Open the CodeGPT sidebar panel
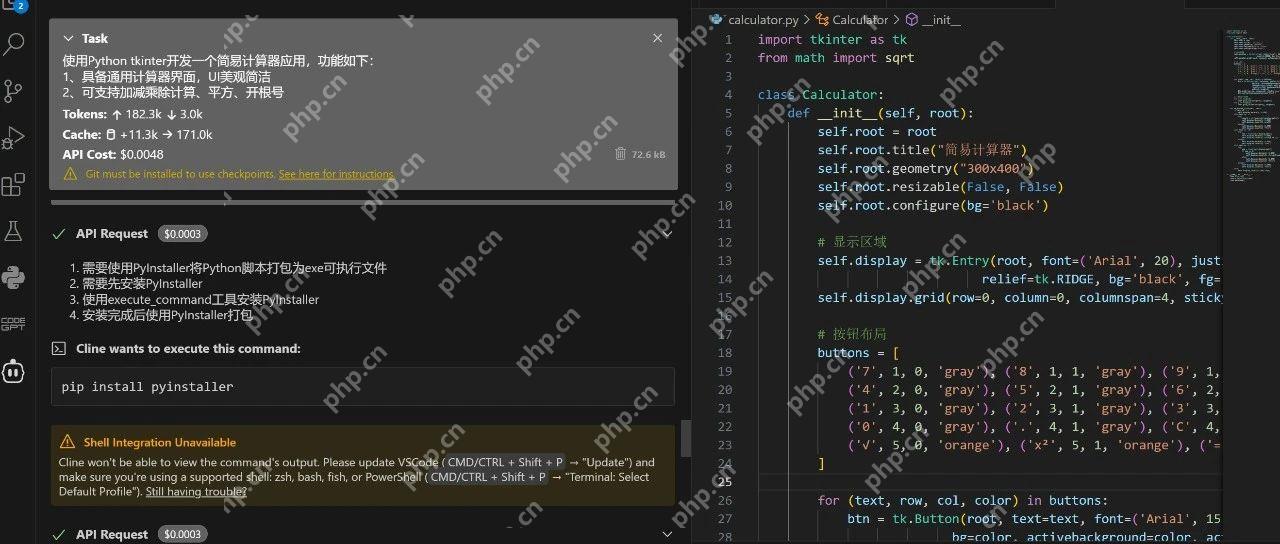Image resolution: width=1280 pixels, height=544 pixels. [14, 323]
